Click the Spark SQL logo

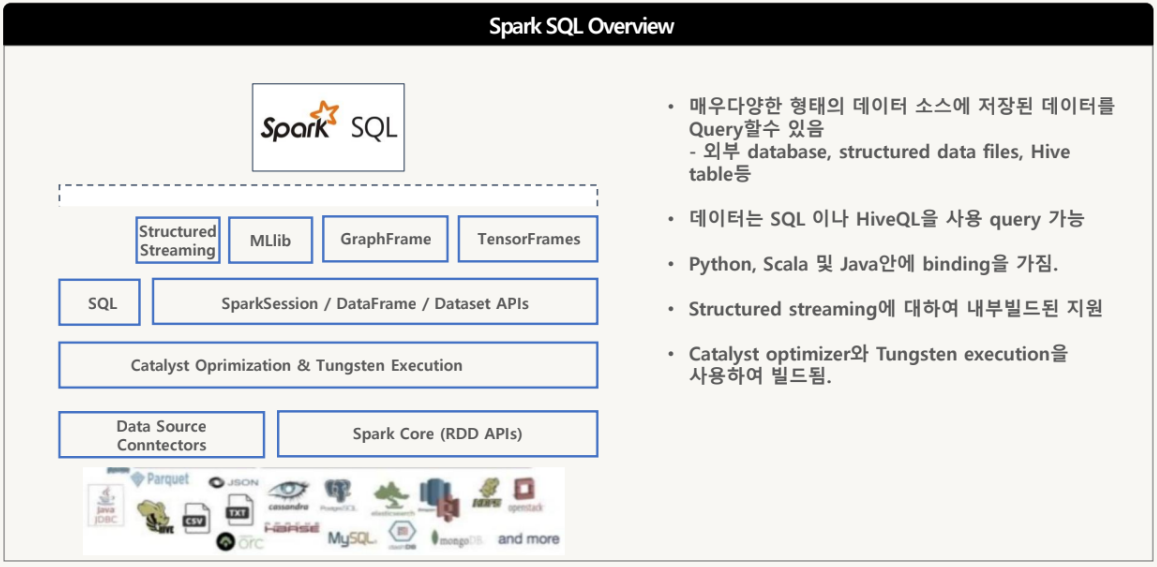(x=328, y=127)
